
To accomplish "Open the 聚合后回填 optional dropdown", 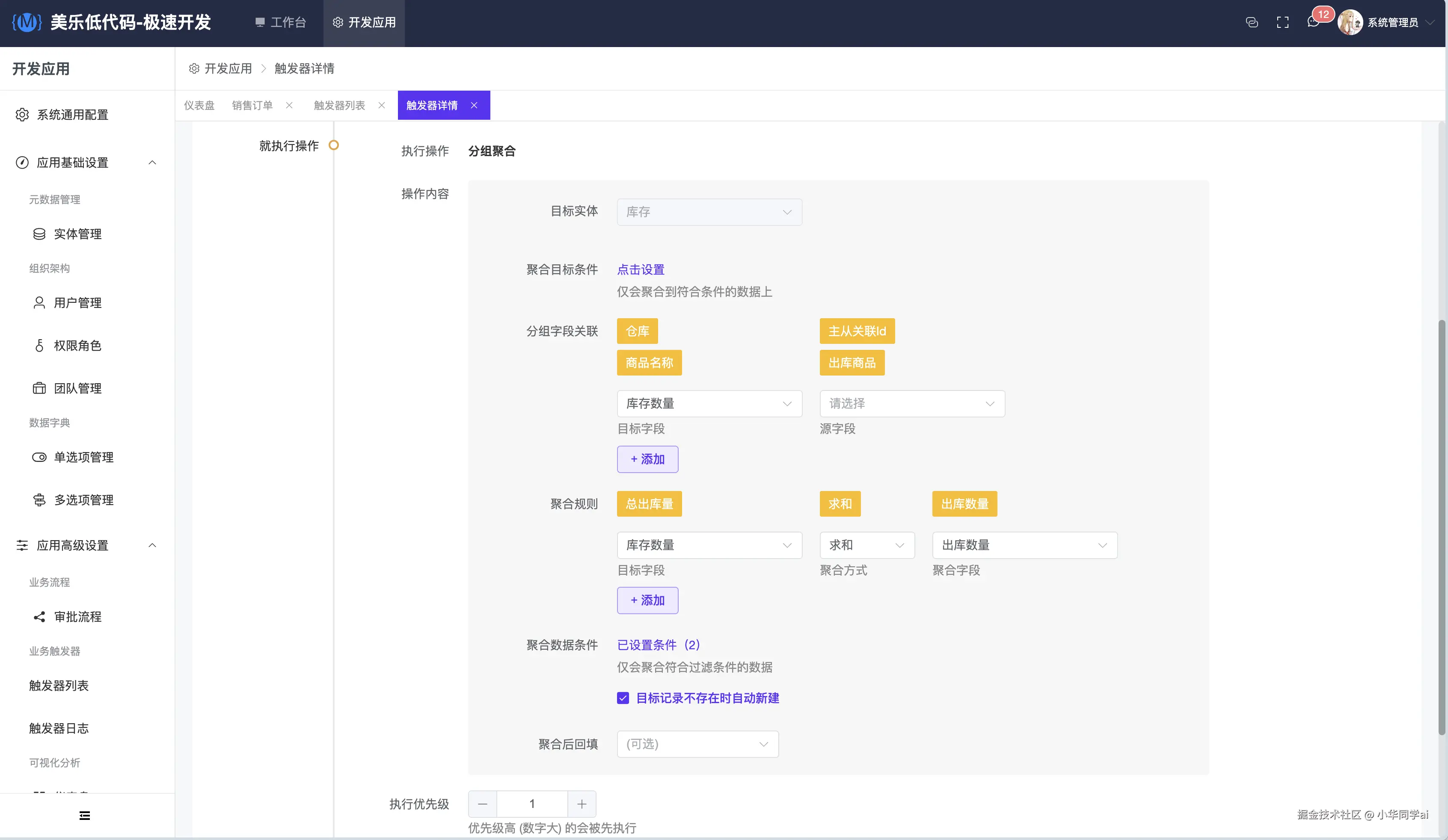I will (x=697, y=744).
